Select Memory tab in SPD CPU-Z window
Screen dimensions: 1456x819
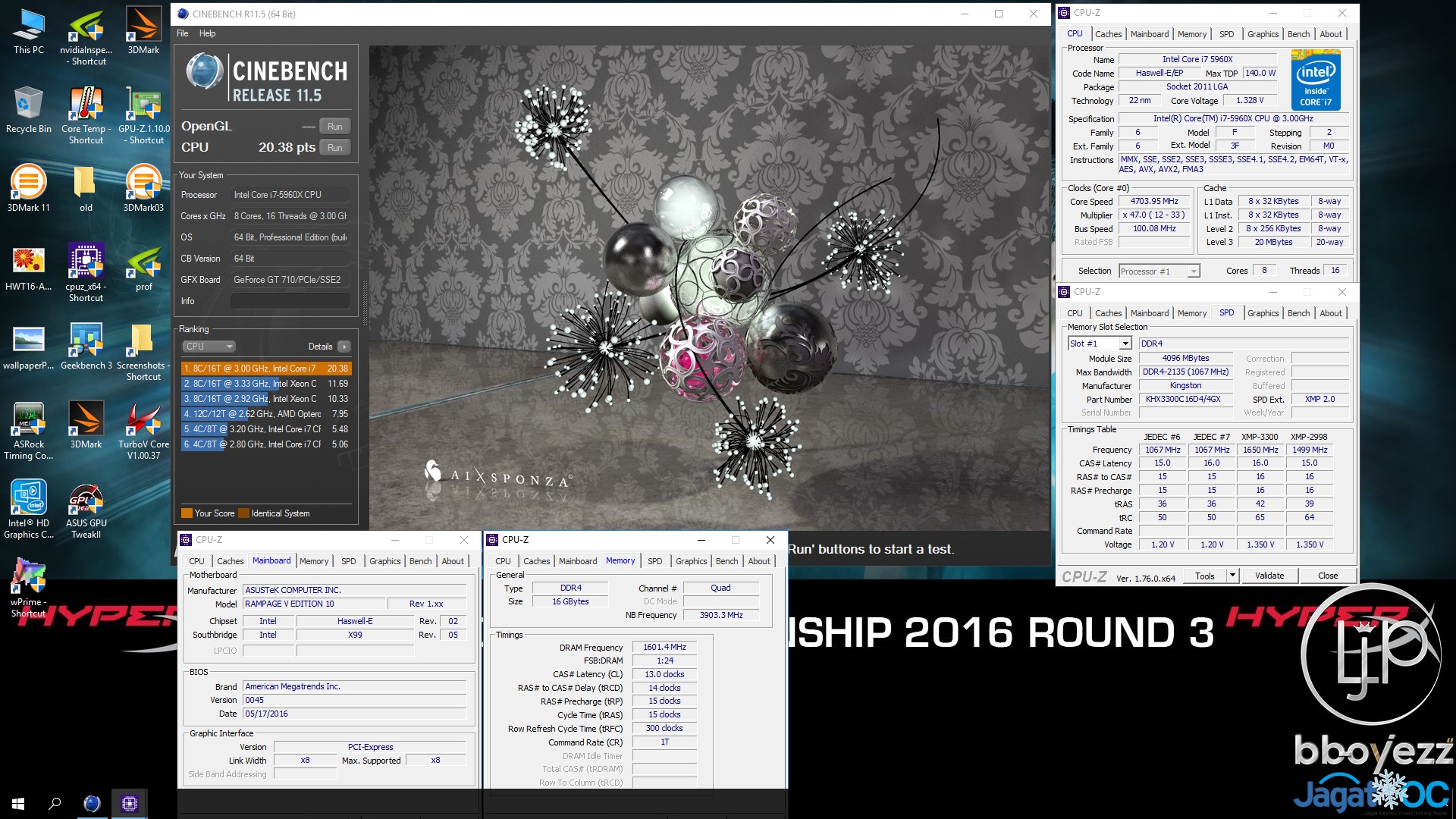tap(1191, 313)
